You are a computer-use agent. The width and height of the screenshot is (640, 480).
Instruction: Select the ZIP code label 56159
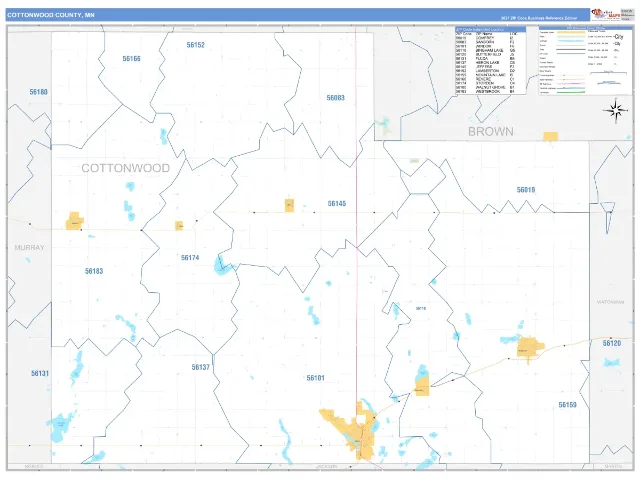tap(567, 405)
